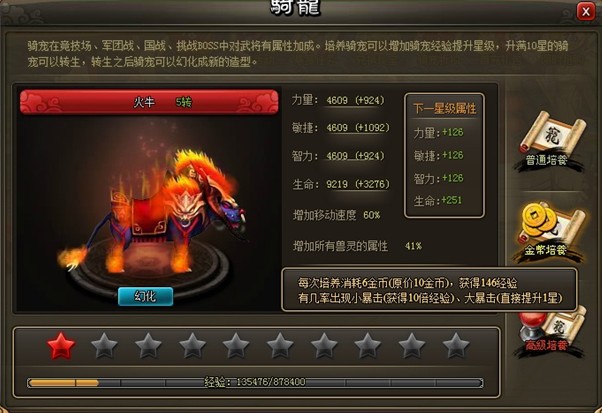The height and width of the screenshot is (413, 602).
Task: Click the tenth gray star
Action: [x=456, y=345]
